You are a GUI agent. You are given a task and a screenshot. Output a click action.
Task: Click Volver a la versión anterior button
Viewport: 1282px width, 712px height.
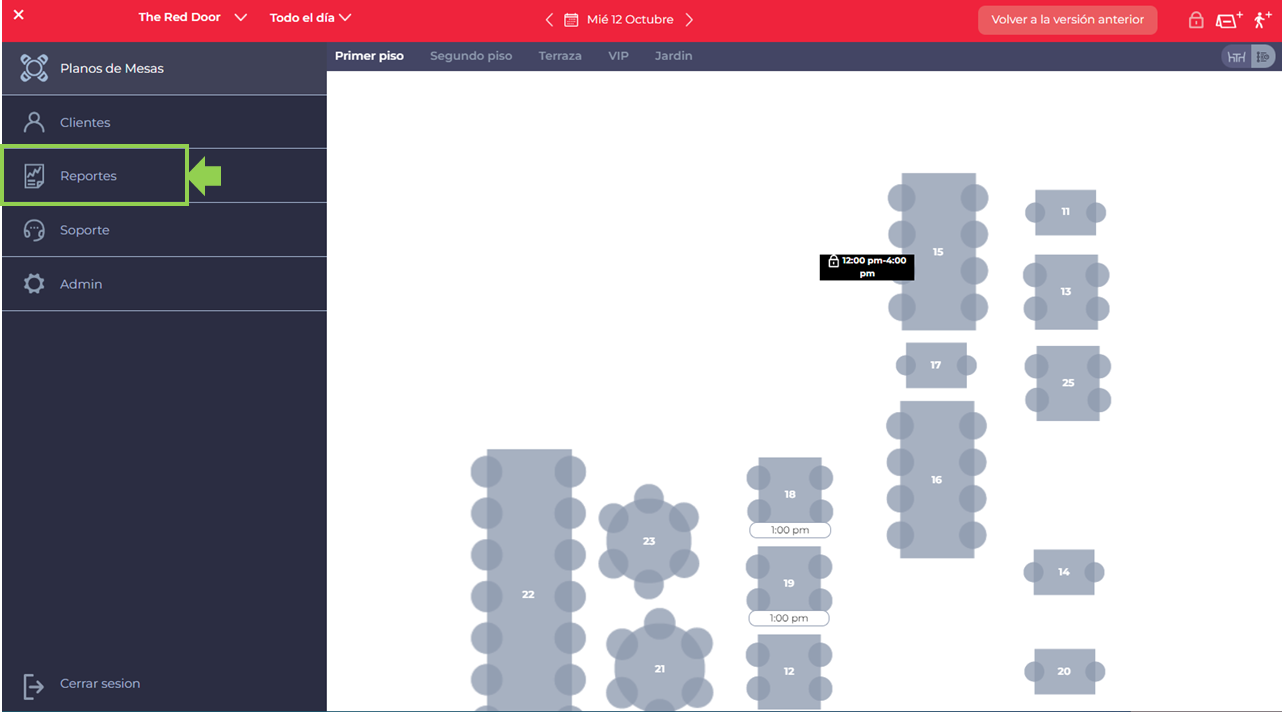[1067, 20]
